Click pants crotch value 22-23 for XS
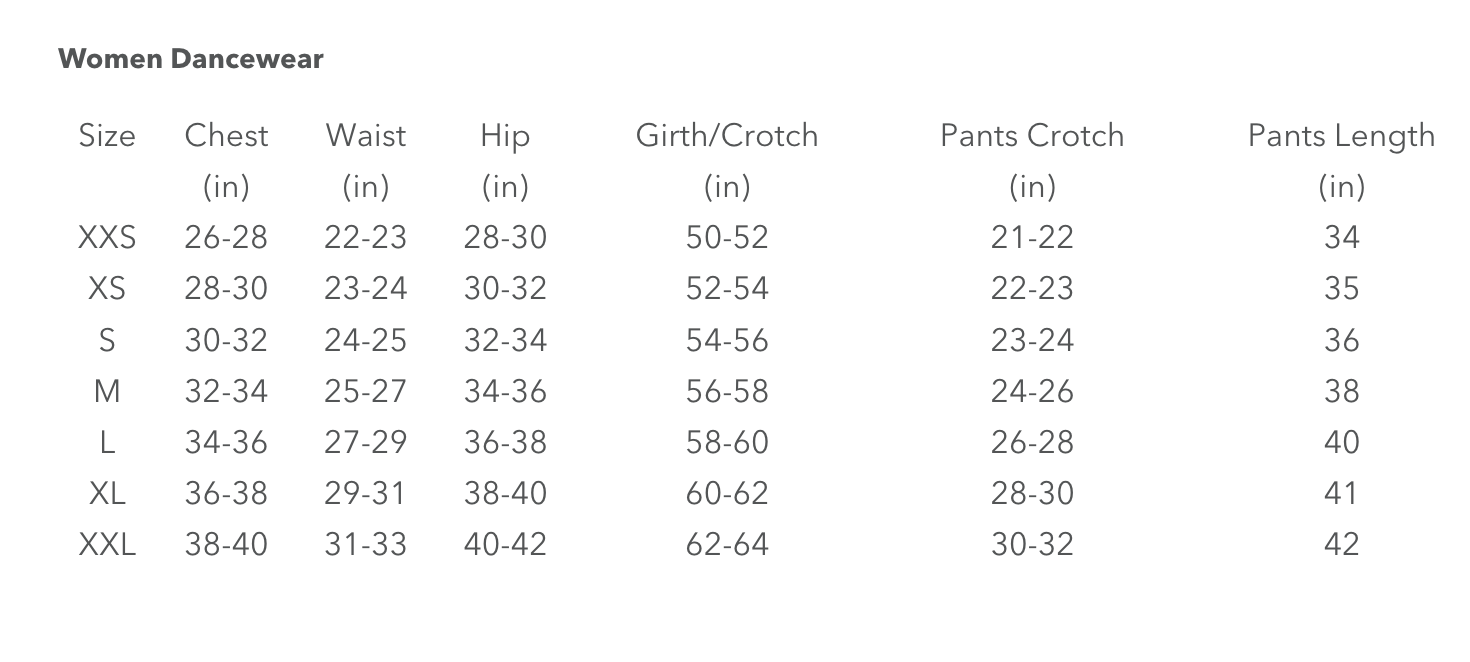Screen dimensions: 1470x662 (x=1032, y=289)
